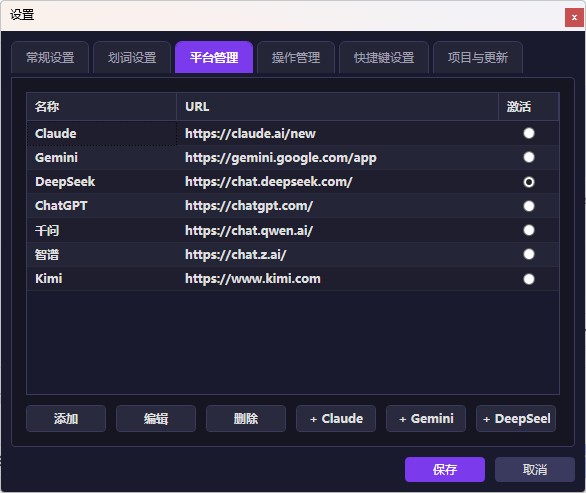Add preset with + Claude button
586x493 pixels.
336,419
